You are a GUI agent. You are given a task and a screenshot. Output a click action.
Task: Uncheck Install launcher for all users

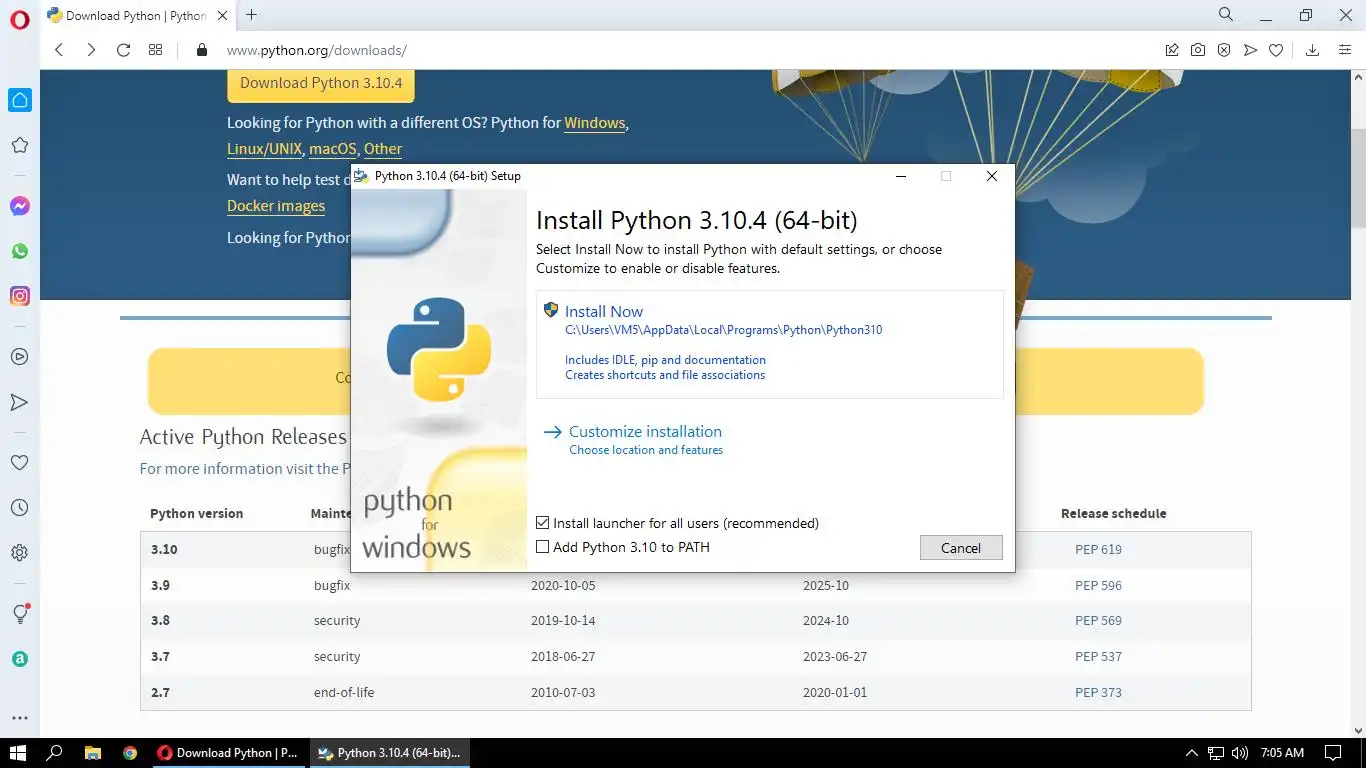pyautogui.click(x=543, y=523)
